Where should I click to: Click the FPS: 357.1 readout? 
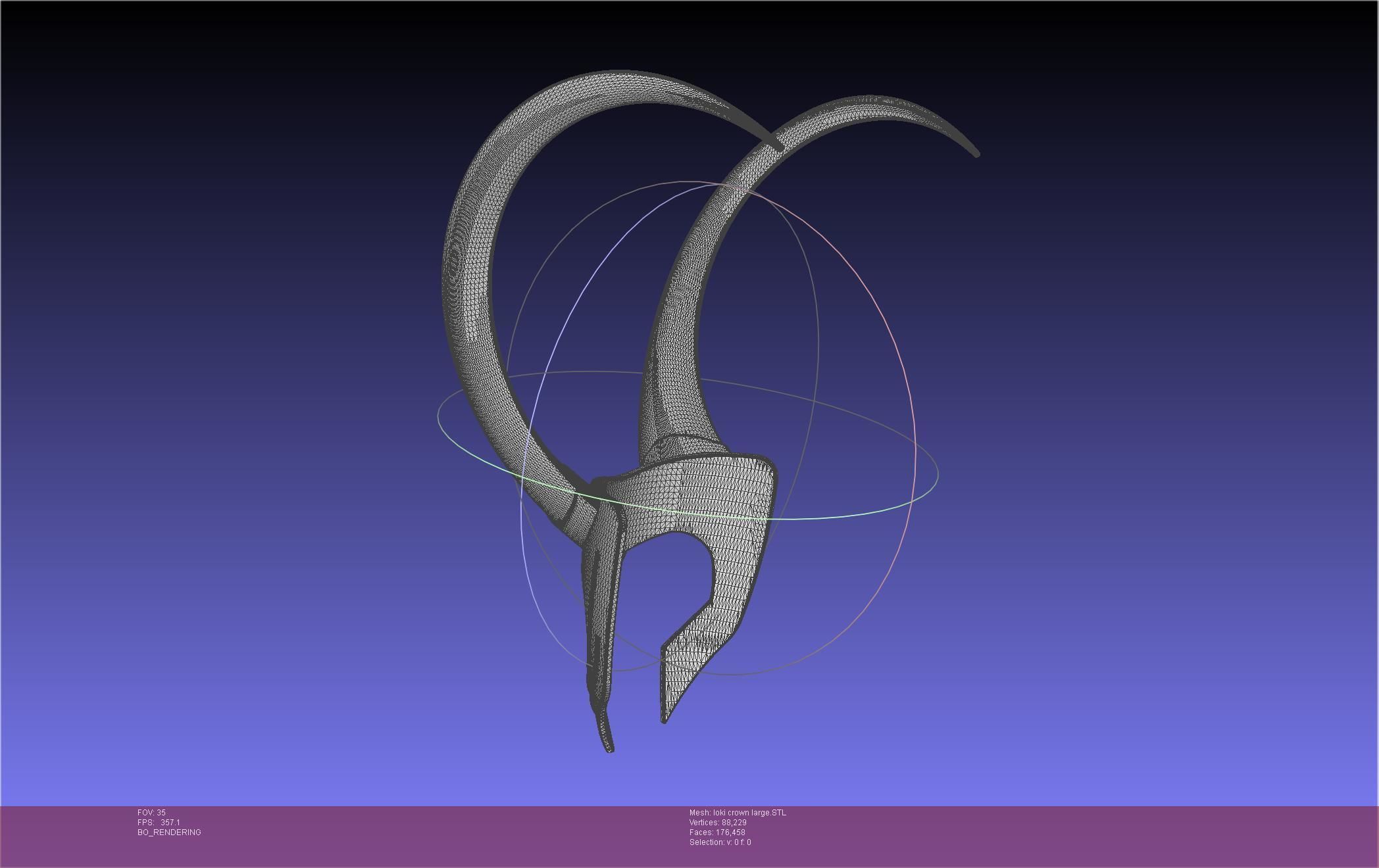(159, 823)
